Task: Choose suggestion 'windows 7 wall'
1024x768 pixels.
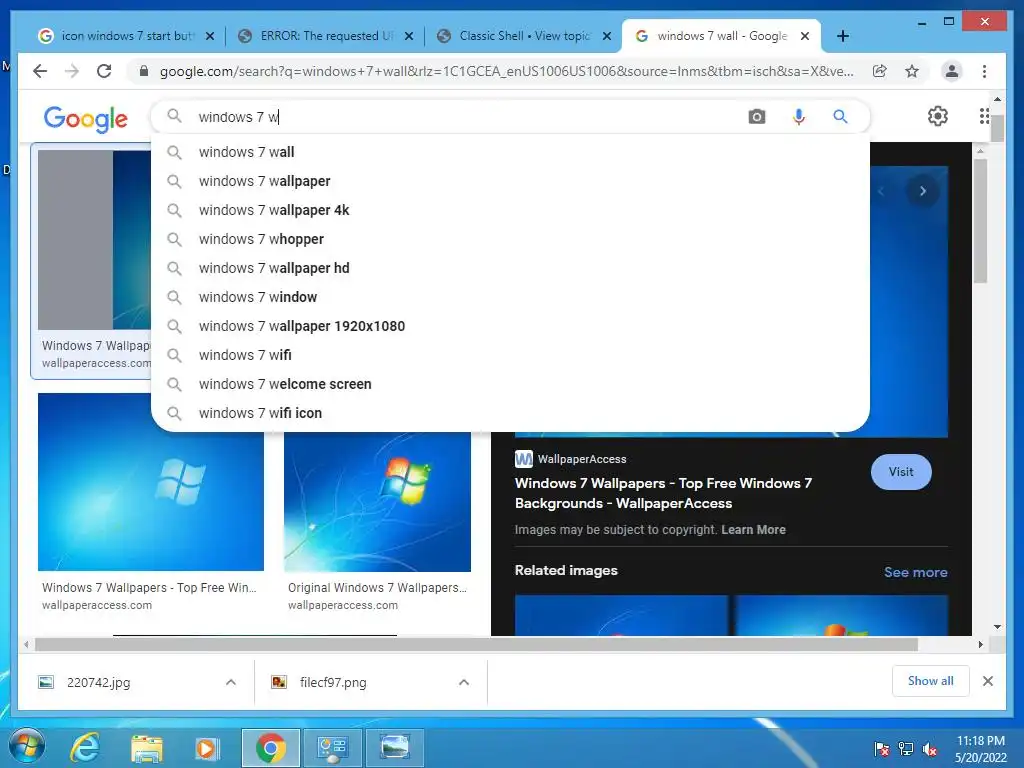Action: 510,152
